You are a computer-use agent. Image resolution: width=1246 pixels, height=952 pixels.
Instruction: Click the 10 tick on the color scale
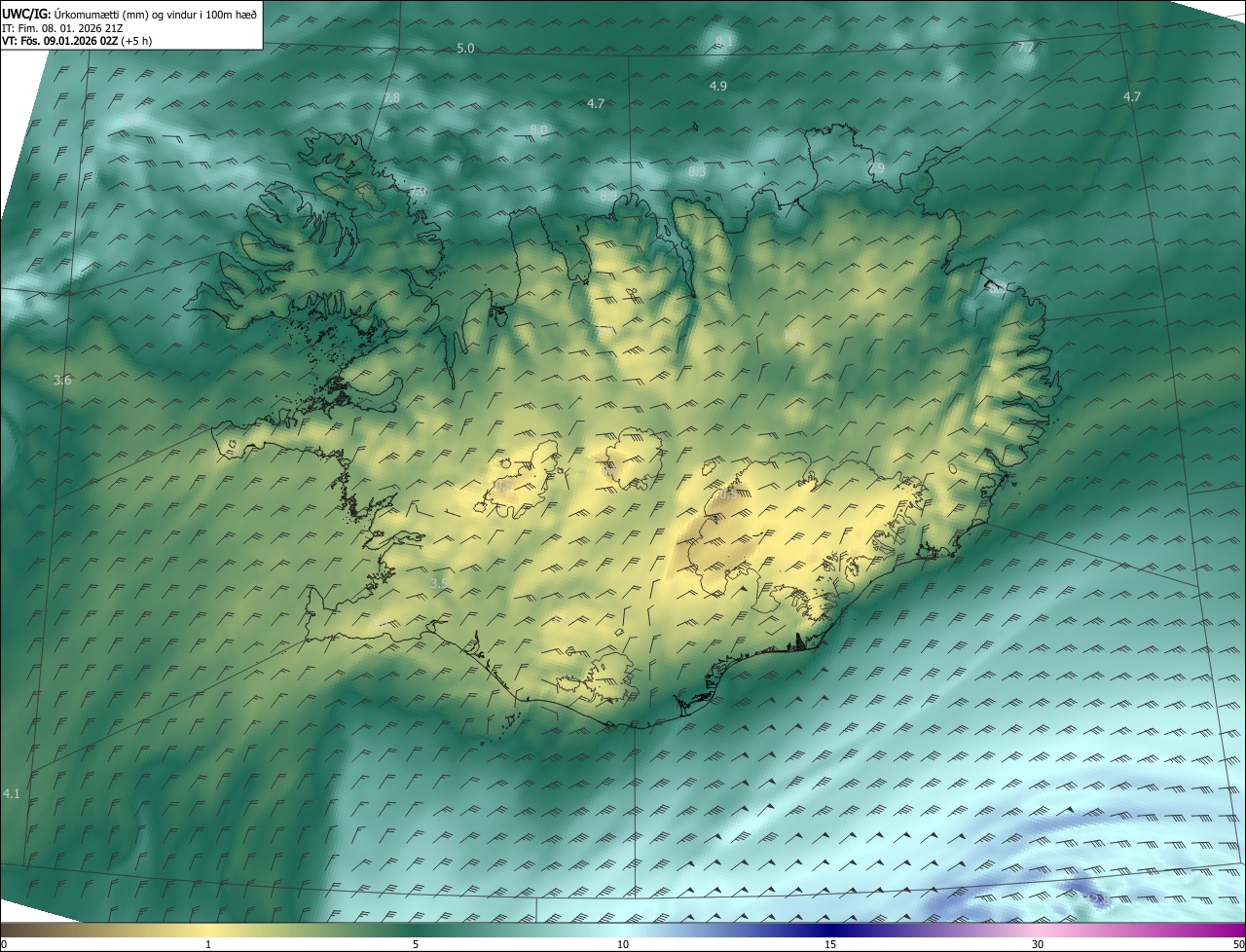coord(623,945)
